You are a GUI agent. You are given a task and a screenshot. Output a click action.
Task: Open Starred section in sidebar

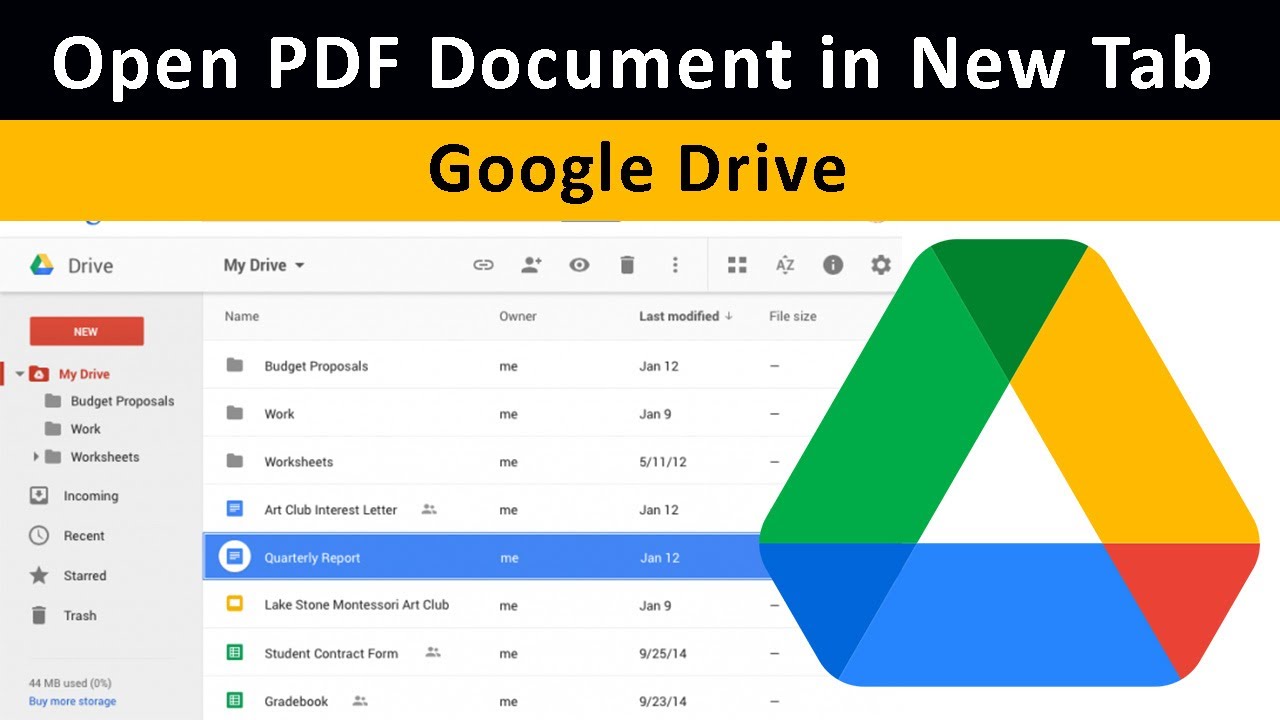[85, 576]
